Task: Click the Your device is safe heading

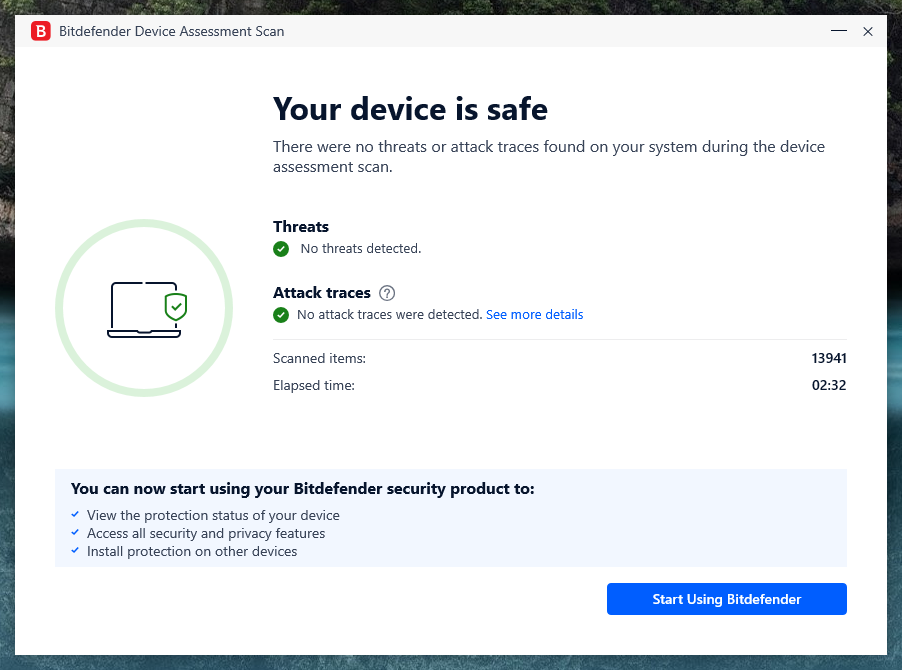Action: click(410, 108)
